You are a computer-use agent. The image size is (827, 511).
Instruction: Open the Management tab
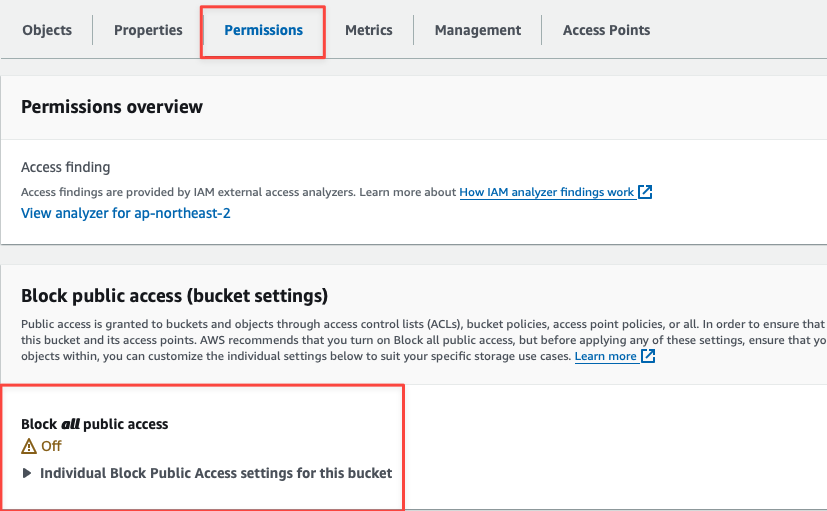(x=477, y=30)
